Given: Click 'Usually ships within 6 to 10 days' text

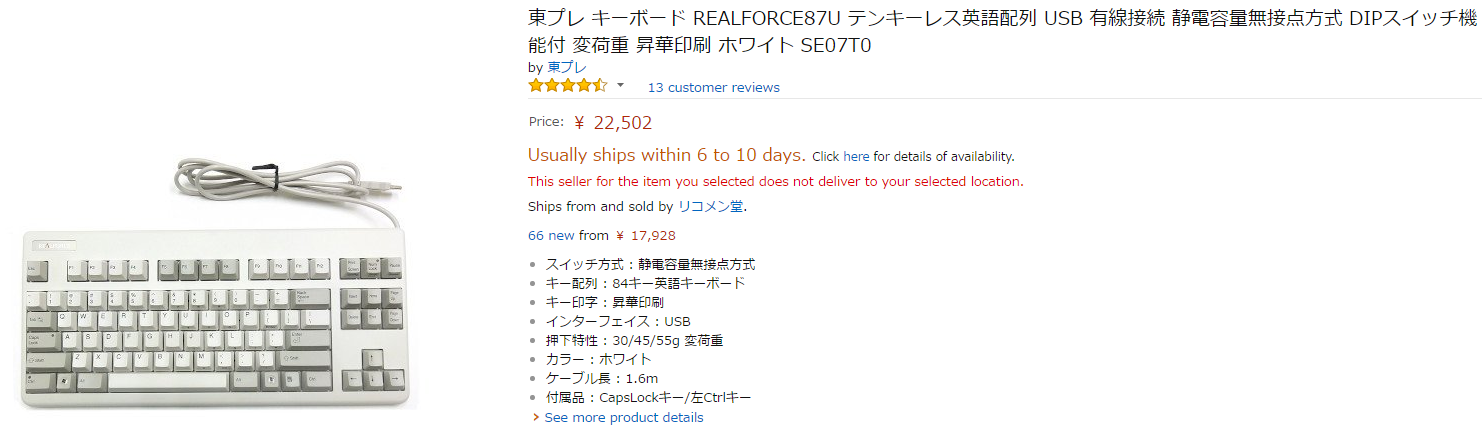Looking at the screenshot, I should (x=666, y=155).
